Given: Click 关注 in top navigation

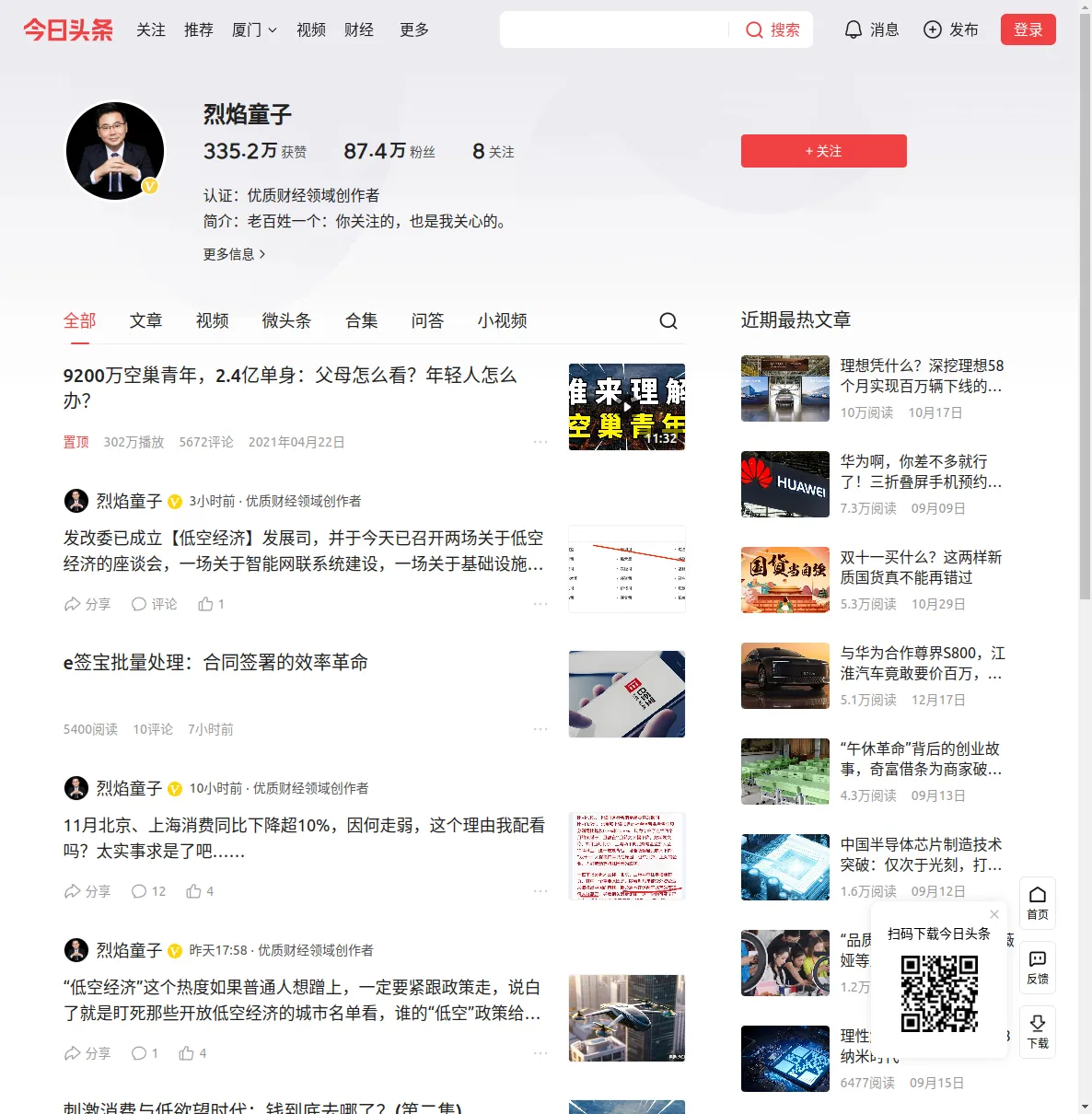Looking at the screenshot, I should click(151, 30).
